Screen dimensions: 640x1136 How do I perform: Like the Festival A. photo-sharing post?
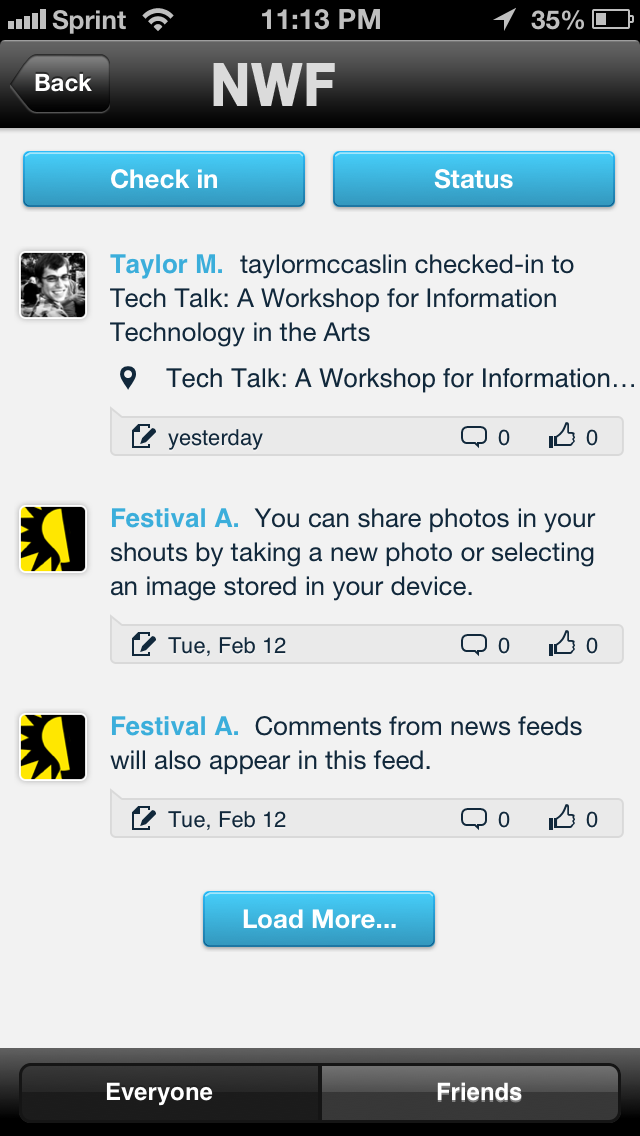pyautogui.click(x=563, y=645)
